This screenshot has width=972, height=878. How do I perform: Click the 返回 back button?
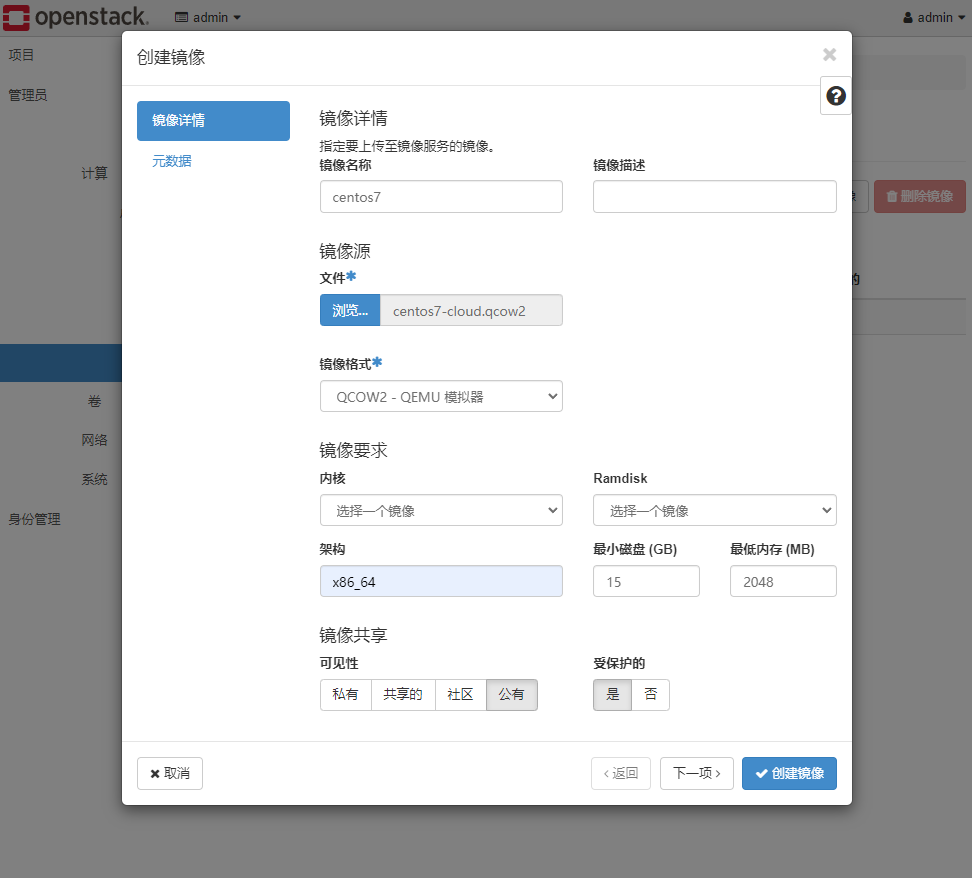tap(621, 773)
